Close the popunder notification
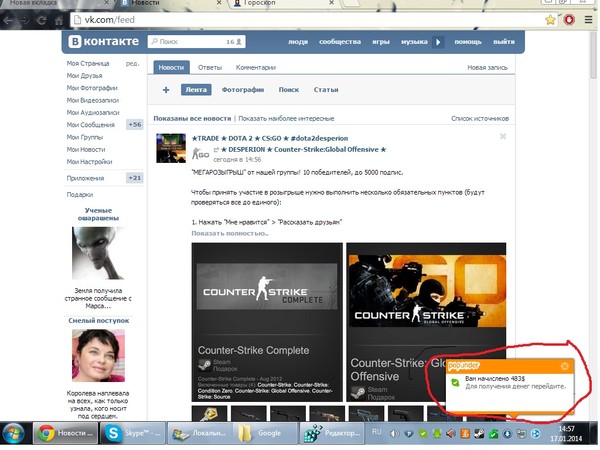The height and width of the screenshot is (450, 600). click(564, 366)
